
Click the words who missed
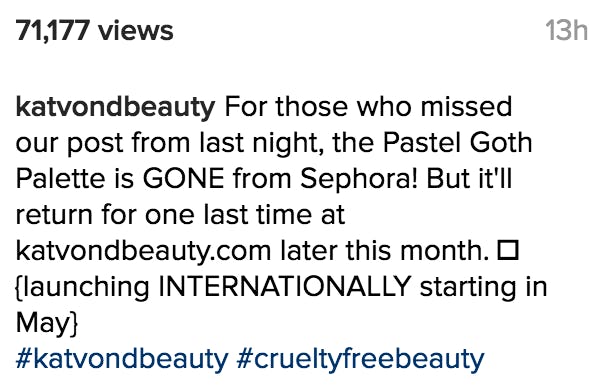tap(434, 107)
